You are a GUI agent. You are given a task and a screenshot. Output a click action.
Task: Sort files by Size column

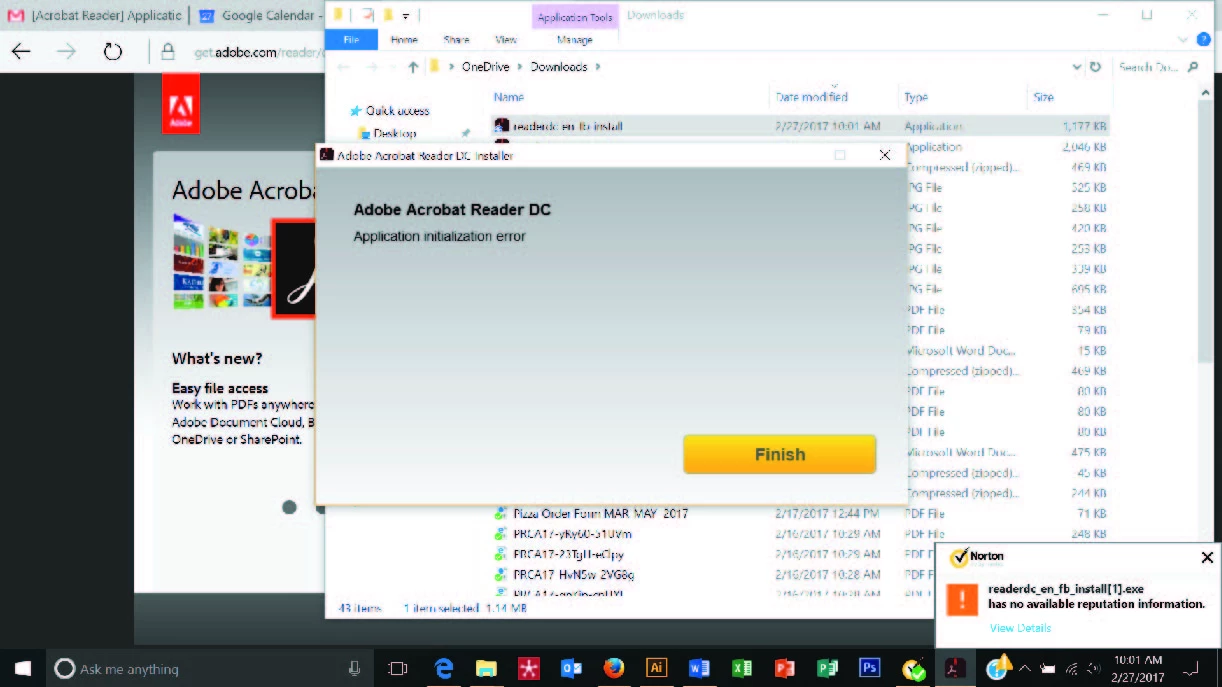[x=1043, y=97]
